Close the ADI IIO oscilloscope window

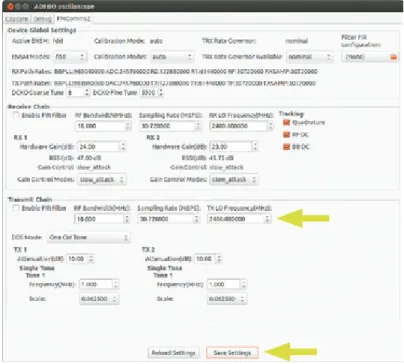10,6
